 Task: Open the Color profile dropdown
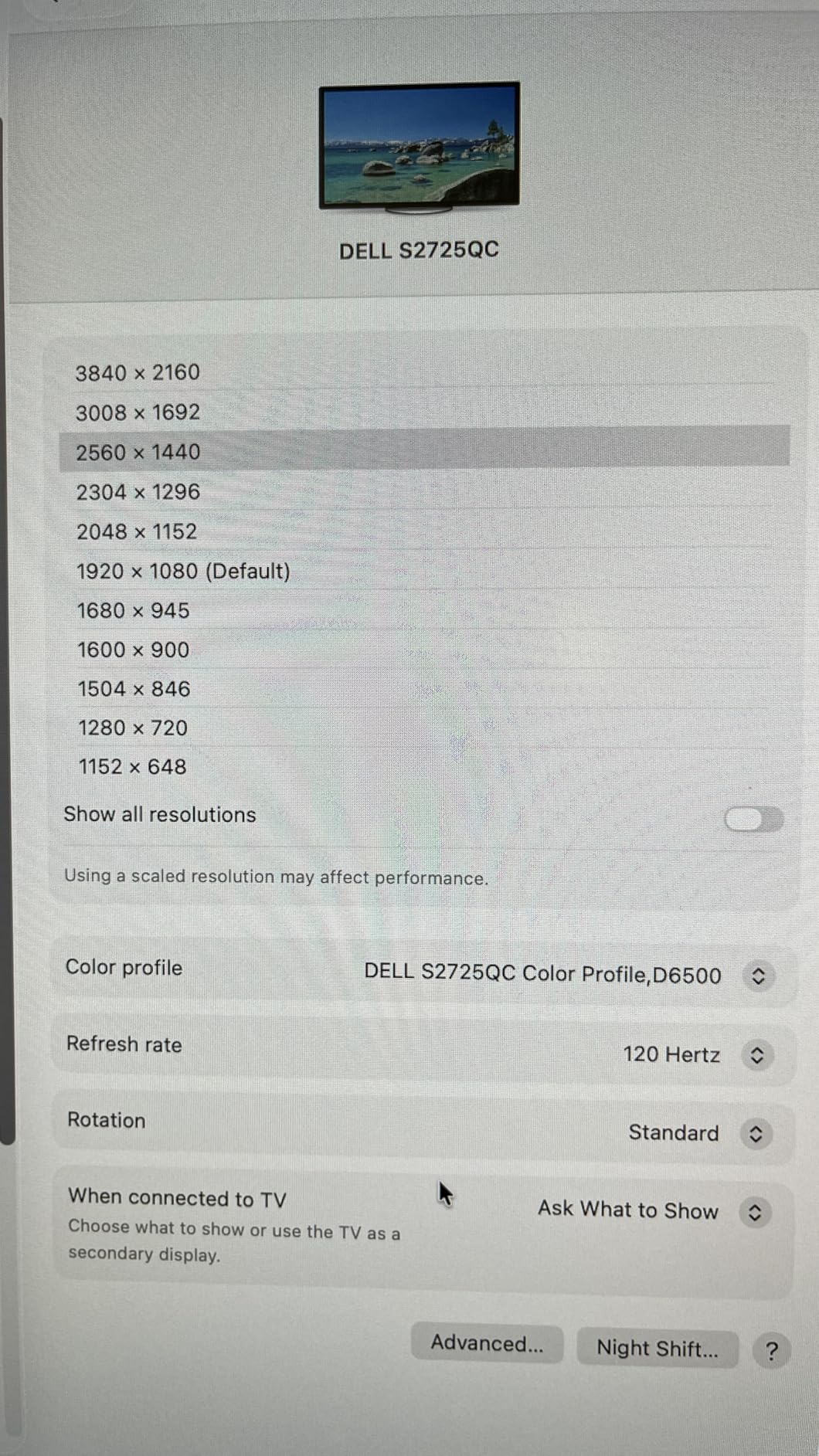pyautogui.click(x=757, y=976)
